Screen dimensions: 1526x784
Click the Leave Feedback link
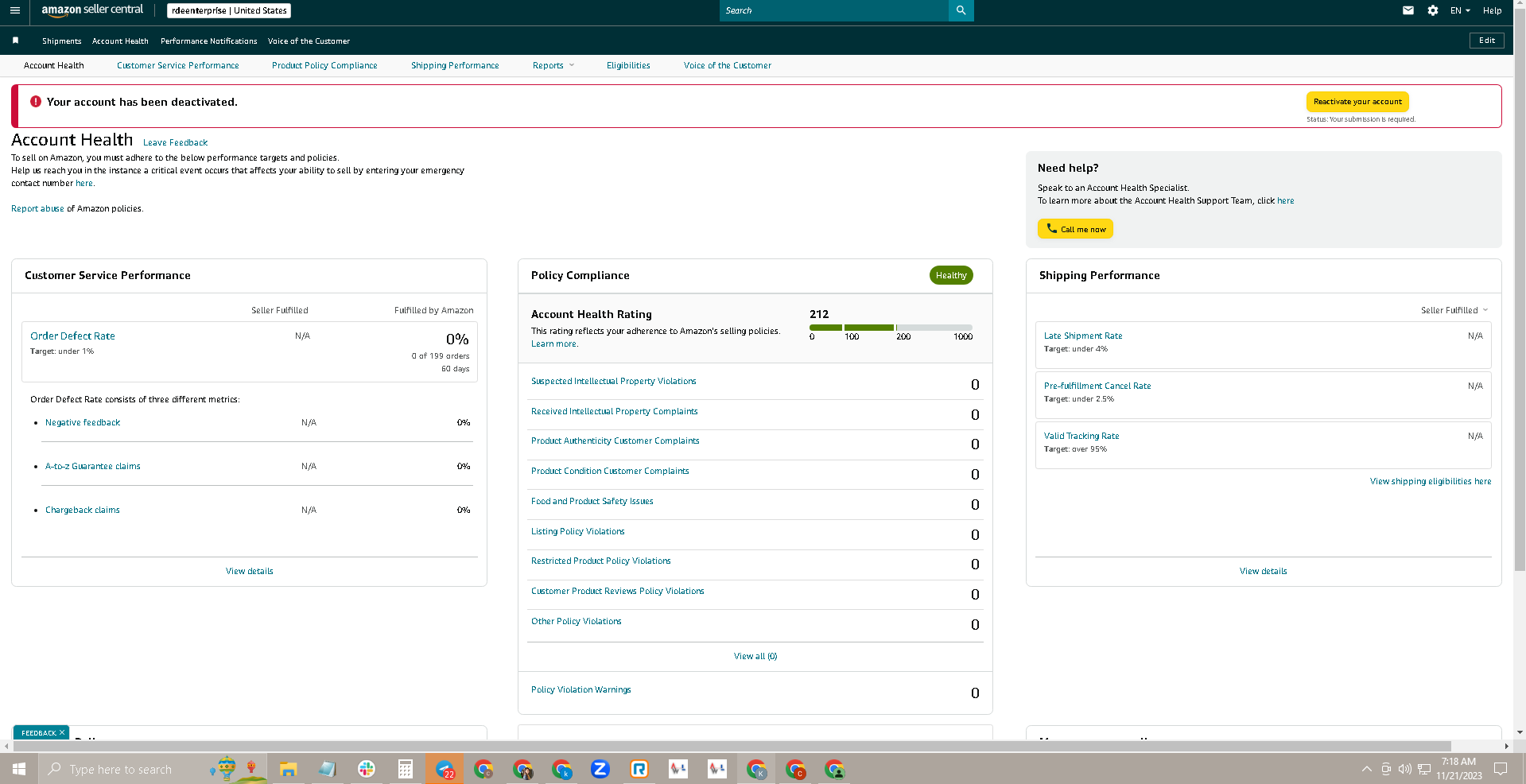pyautogui.click(x=175, y=142)
